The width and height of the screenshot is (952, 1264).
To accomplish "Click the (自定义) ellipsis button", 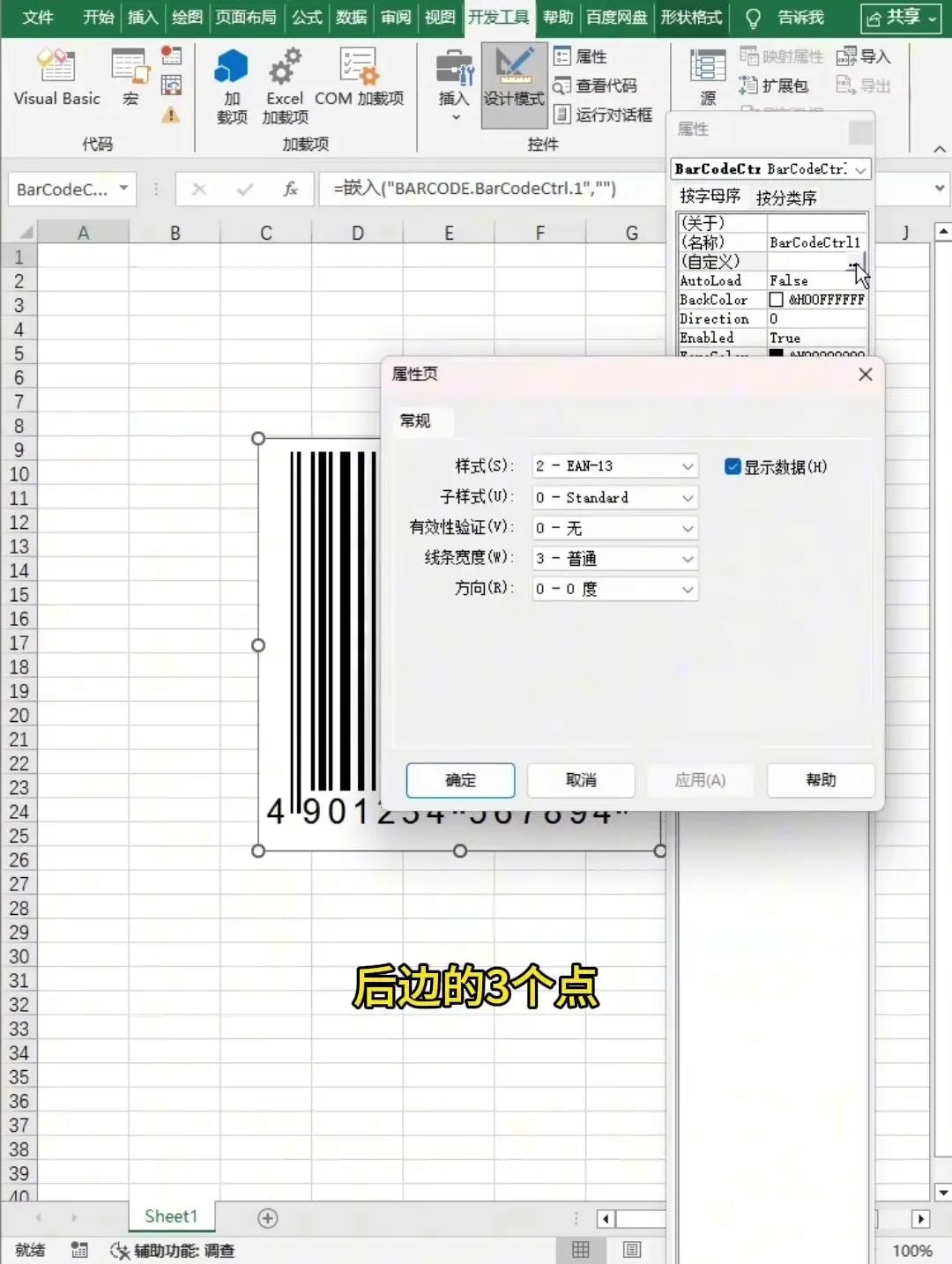I will coord(853,262).
